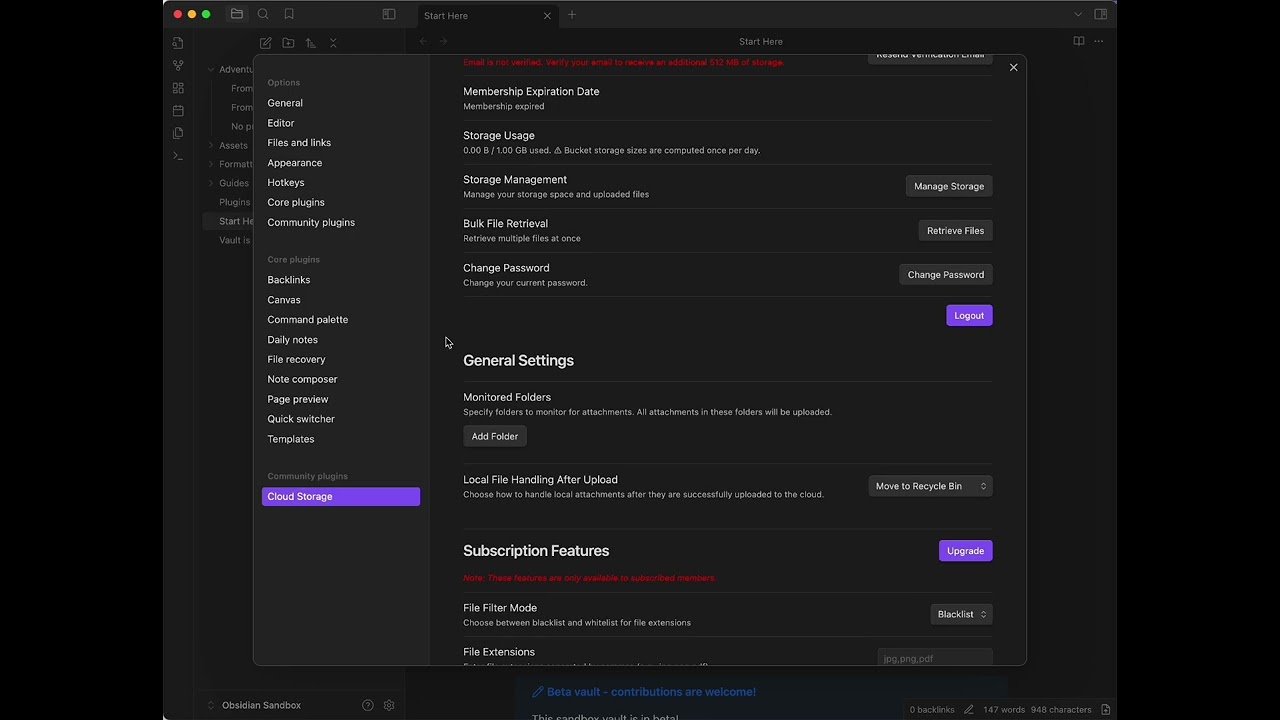Screen dimensions: 1280x720
Task: Change the file sort order icon
Action: pos(310,43)
